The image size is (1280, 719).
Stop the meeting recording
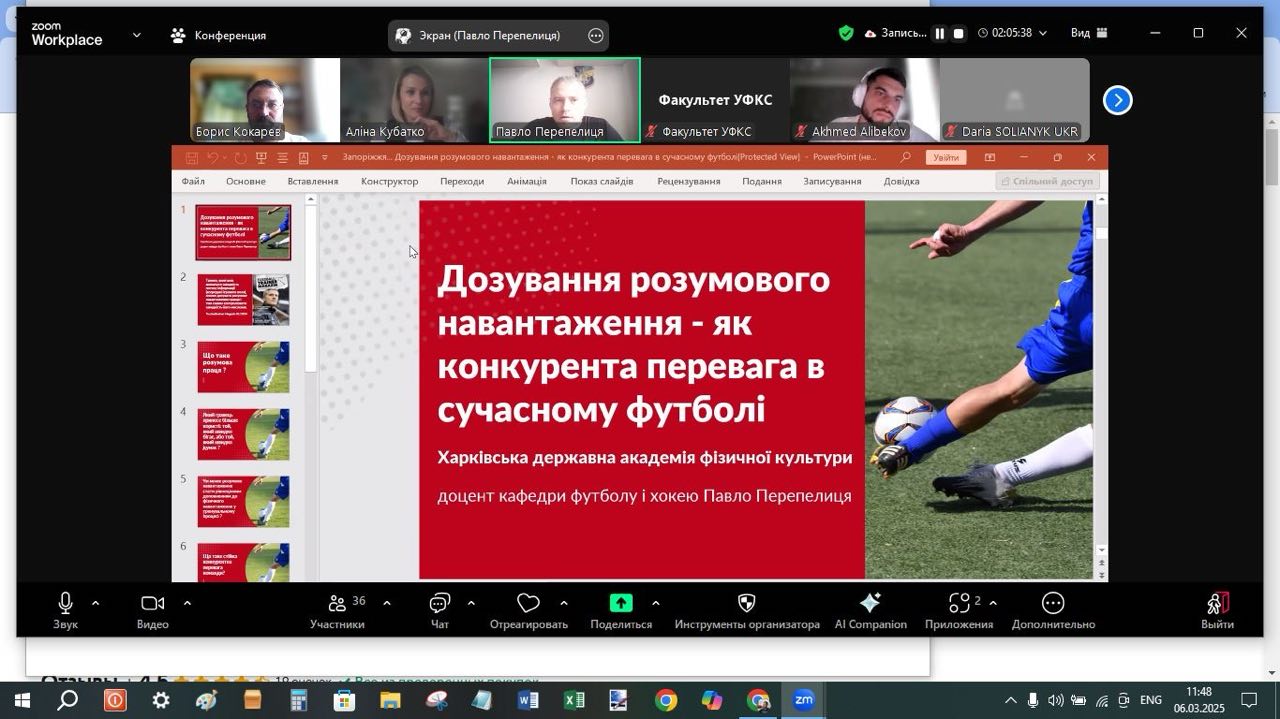pyautogui.click(x=958, y=34)
